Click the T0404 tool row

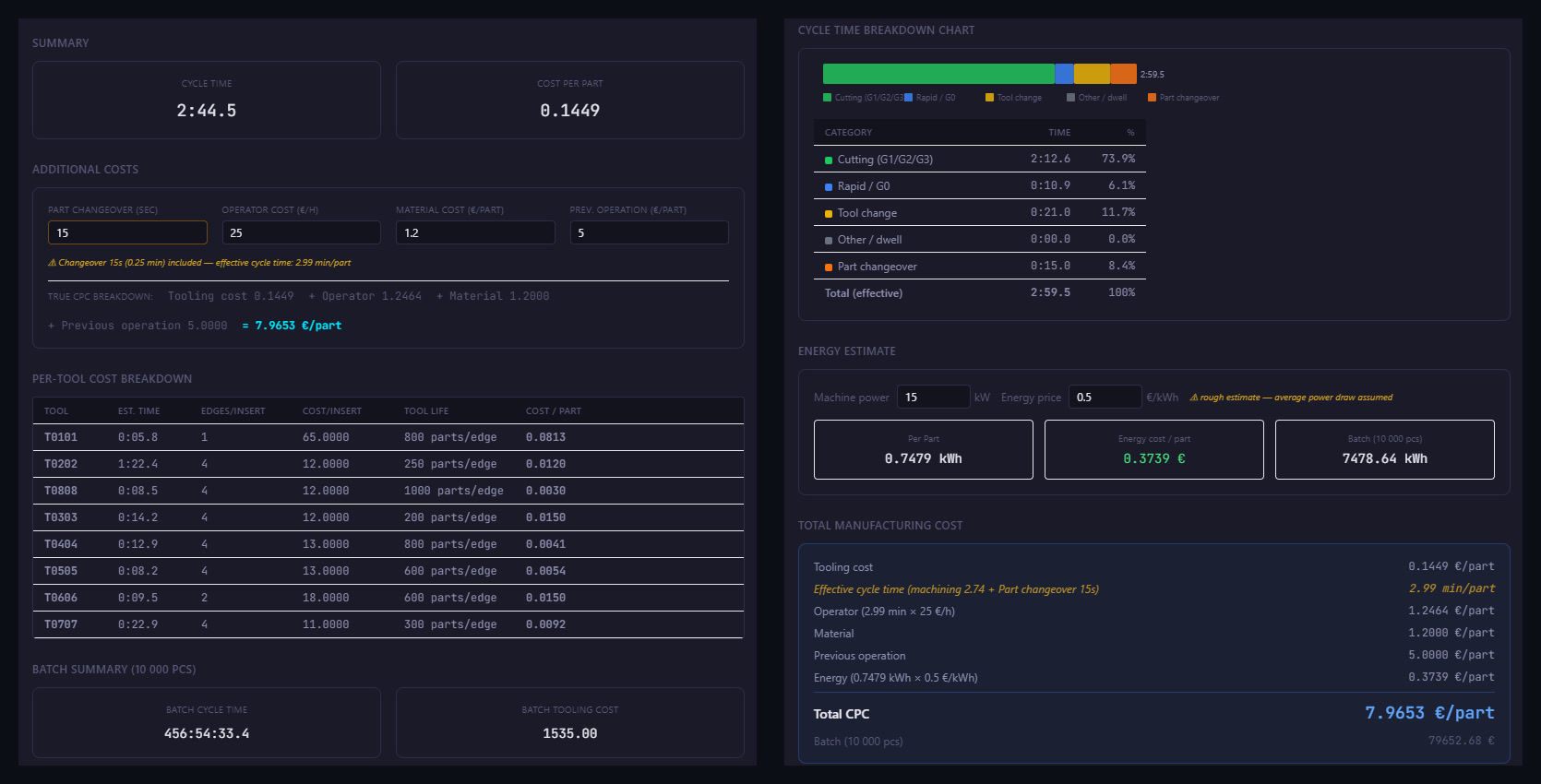(x=388, y=544)
